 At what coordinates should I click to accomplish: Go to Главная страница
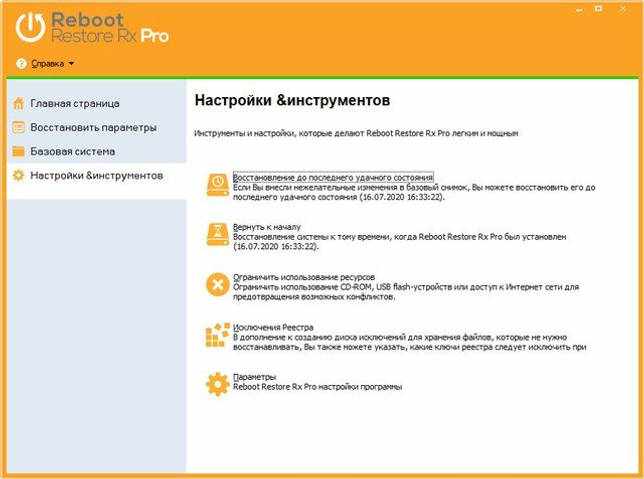75,104
